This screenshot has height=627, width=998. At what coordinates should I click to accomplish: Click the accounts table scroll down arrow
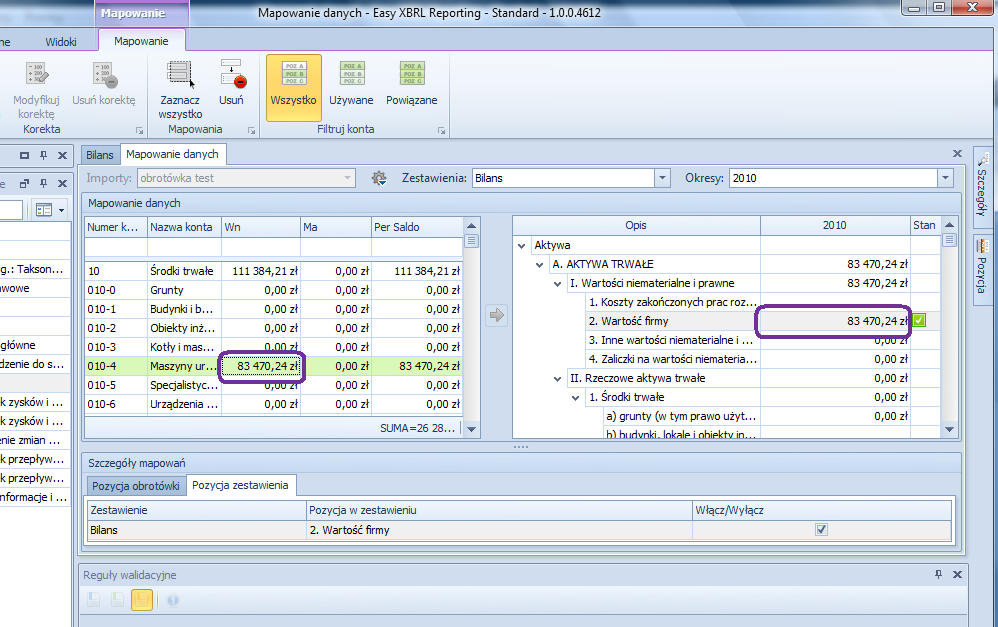pos(472,429)
